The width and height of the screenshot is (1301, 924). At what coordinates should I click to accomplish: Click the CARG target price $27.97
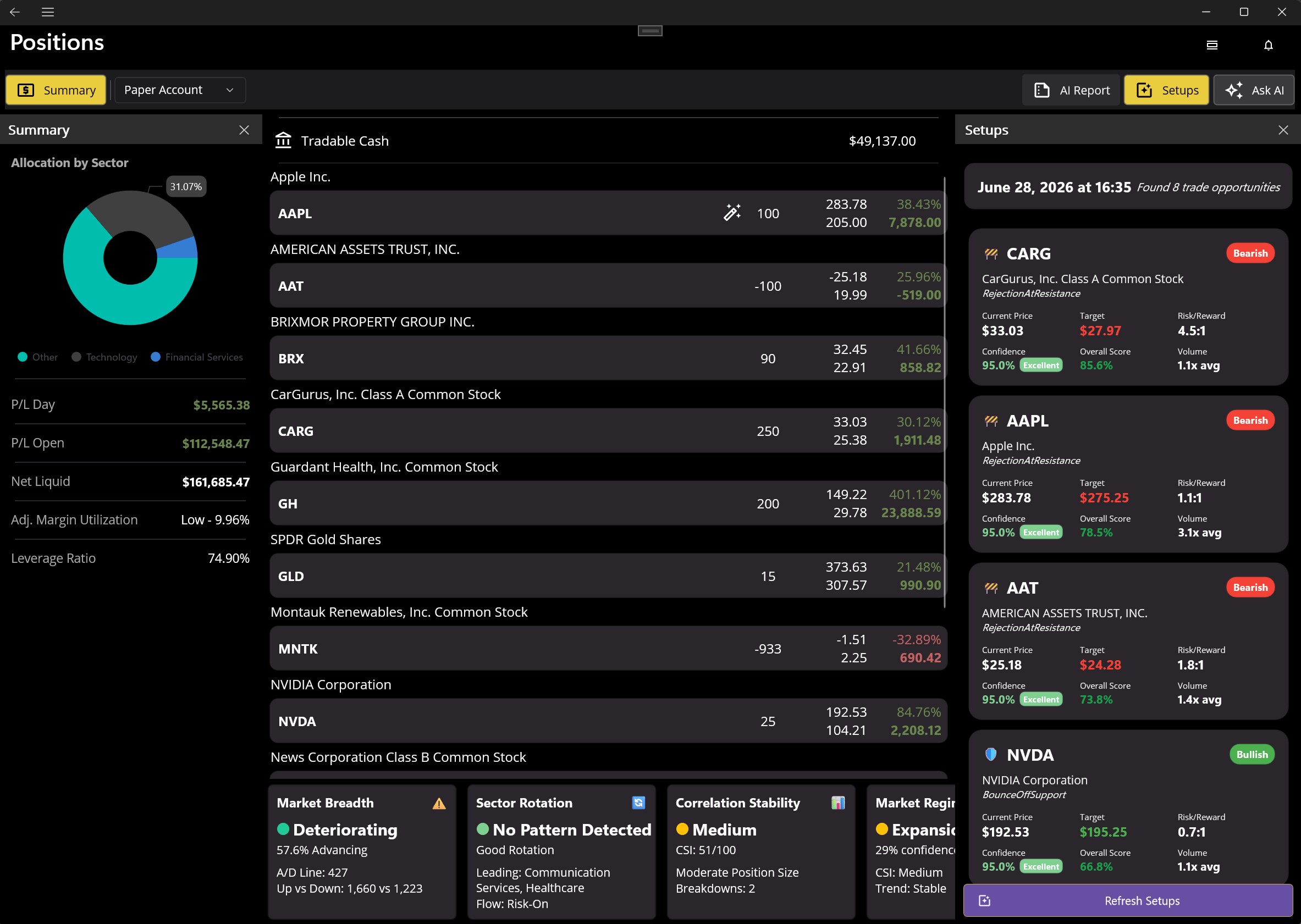coord(1100,330)
